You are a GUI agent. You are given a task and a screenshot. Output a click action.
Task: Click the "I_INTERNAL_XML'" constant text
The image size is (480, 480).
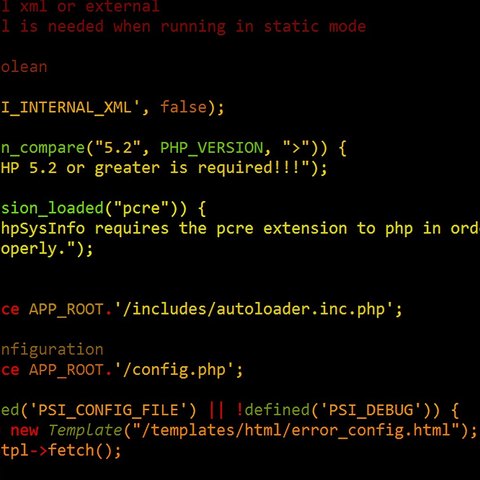(70, 108)
